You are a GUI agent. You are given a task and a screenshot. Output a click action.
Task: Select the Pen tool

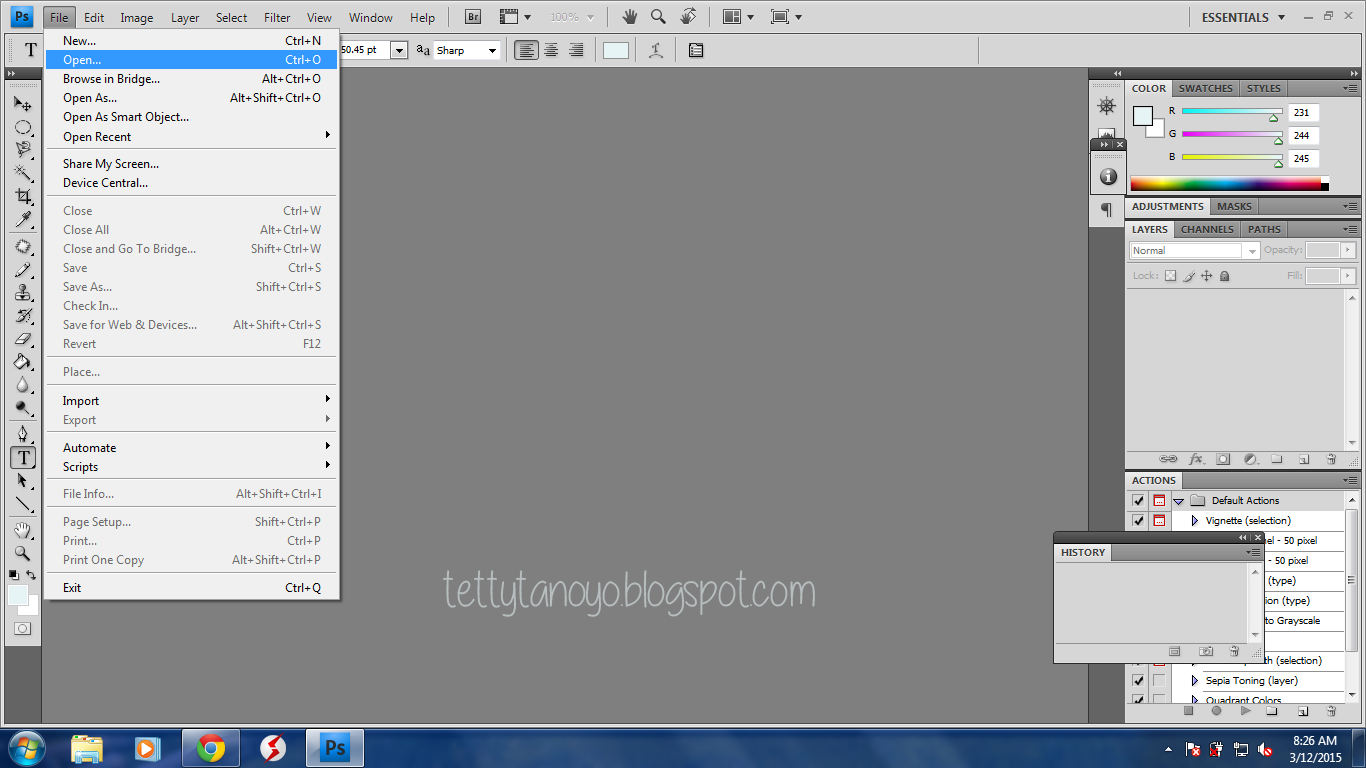point(23,434)
